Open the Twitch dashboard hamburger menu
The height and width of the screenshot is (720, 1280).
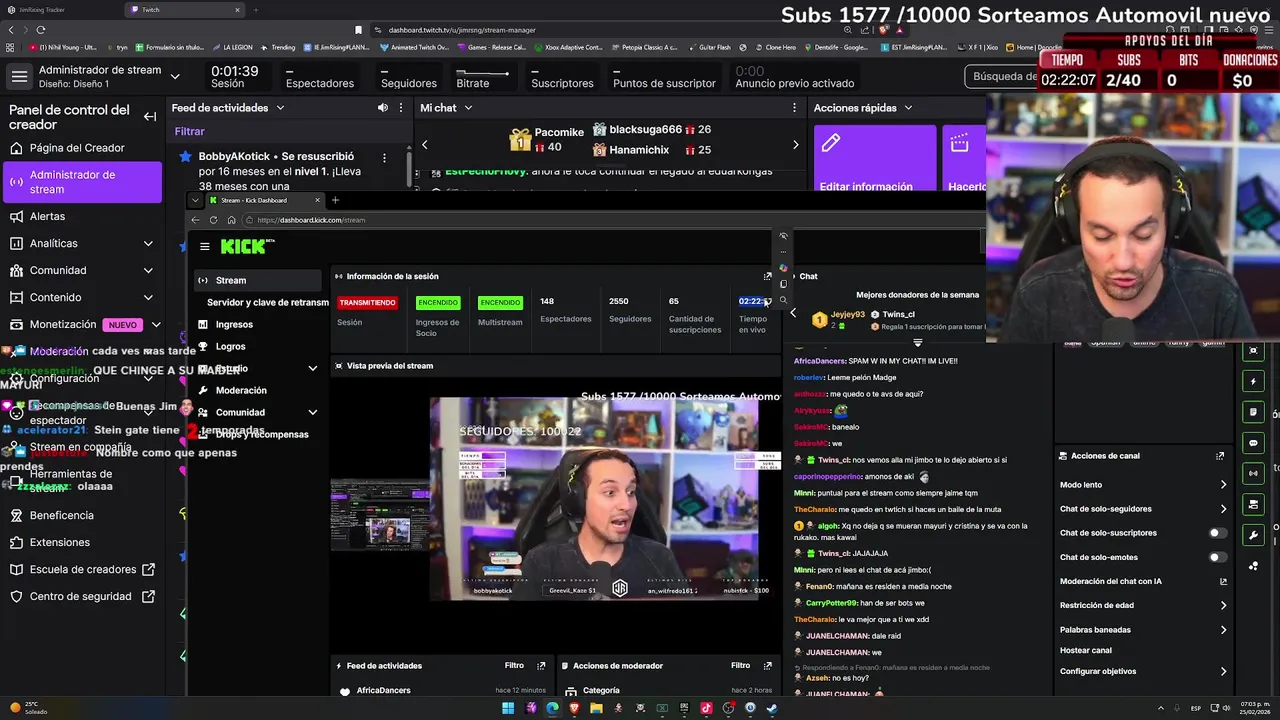click(x=19, y=76)
